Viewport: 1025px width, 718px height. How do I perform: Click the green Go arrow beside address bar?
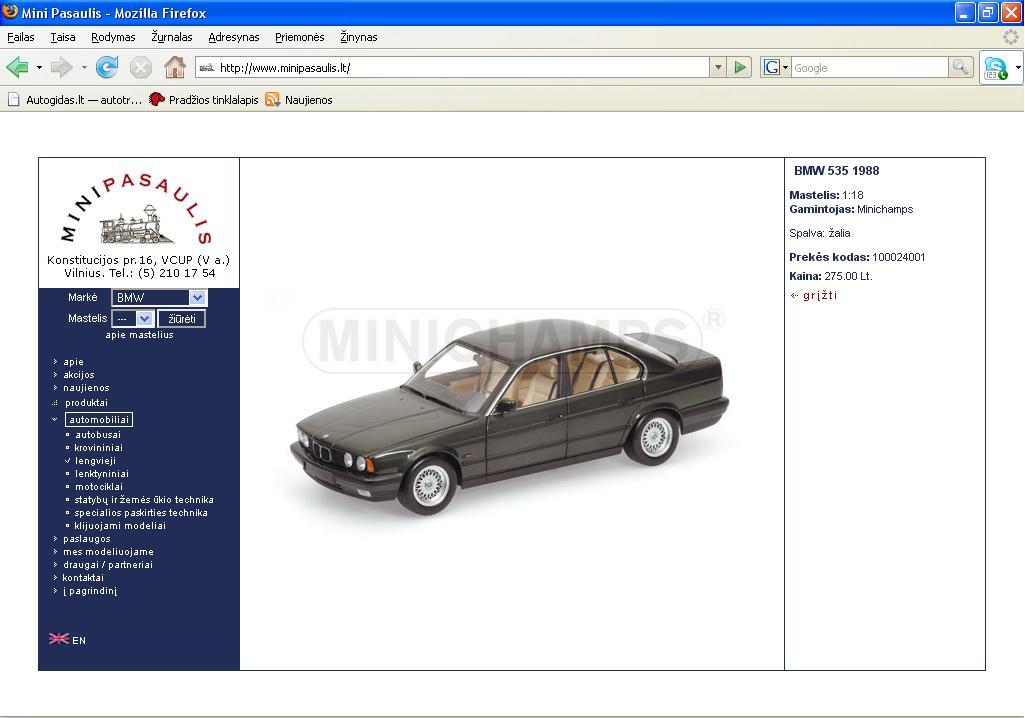tap(740, 67)
